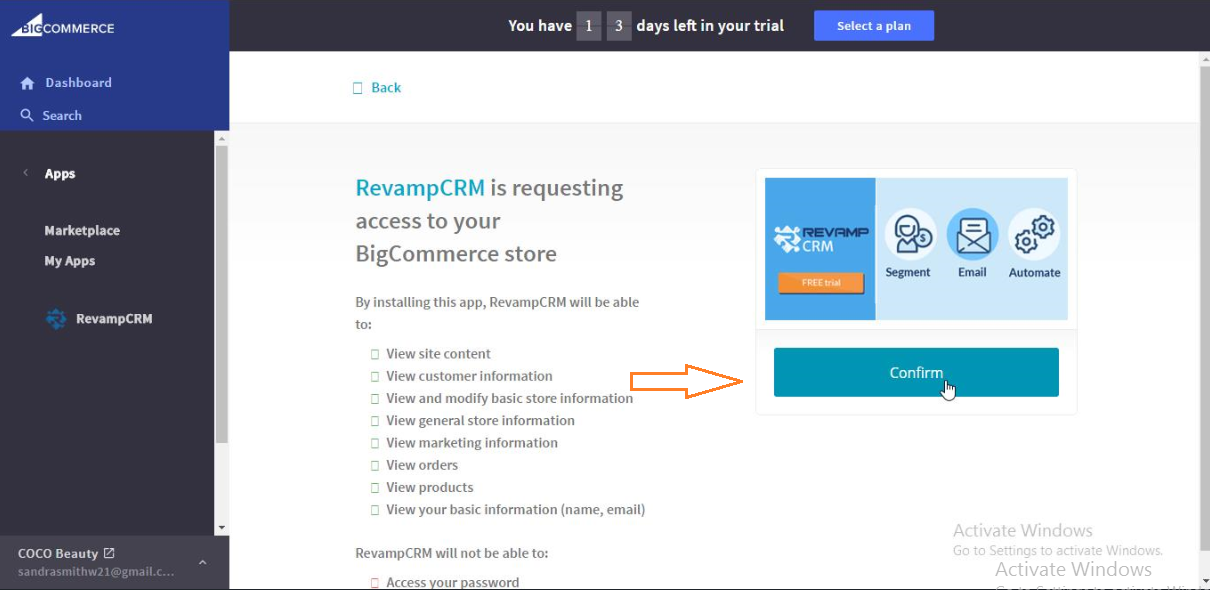The width and height of the screenshot is (1210, 590).
Task: Click the FREE trial orange badge
Action: point(820,283)
